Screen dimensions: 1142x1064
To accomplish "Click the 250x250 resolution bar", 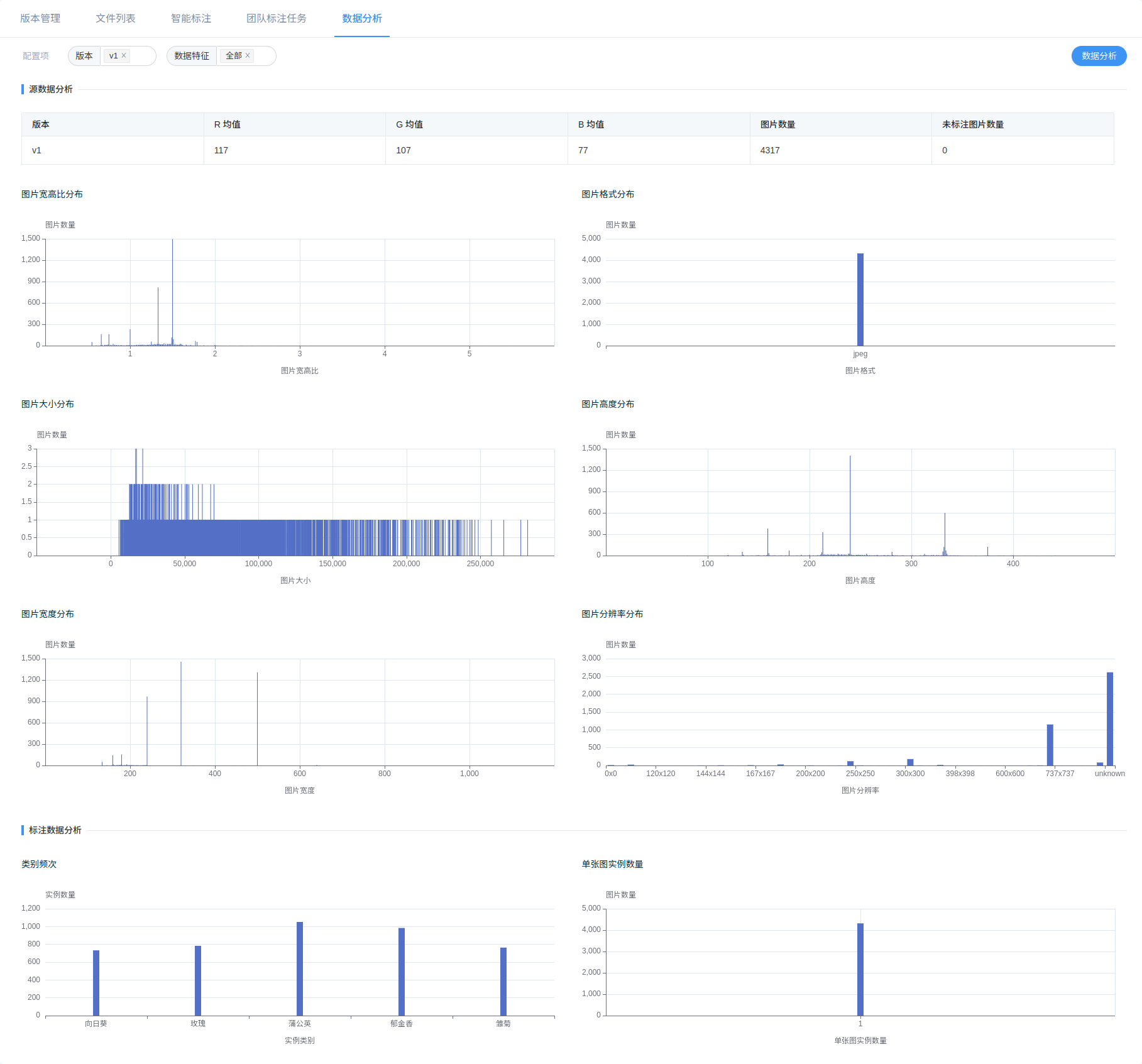I will [x=850, y=763].
